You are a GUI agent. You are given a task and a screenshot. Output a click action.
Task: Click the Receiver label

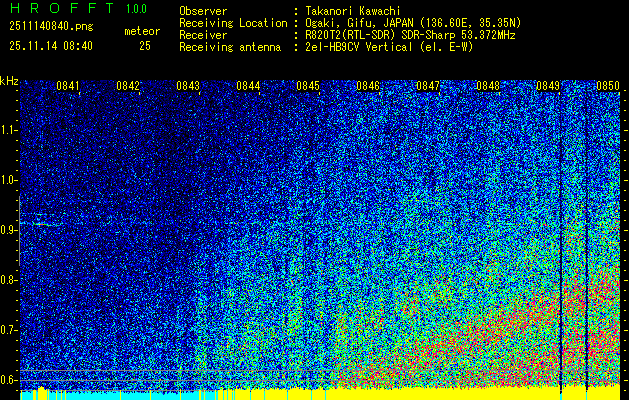(203, 35)
